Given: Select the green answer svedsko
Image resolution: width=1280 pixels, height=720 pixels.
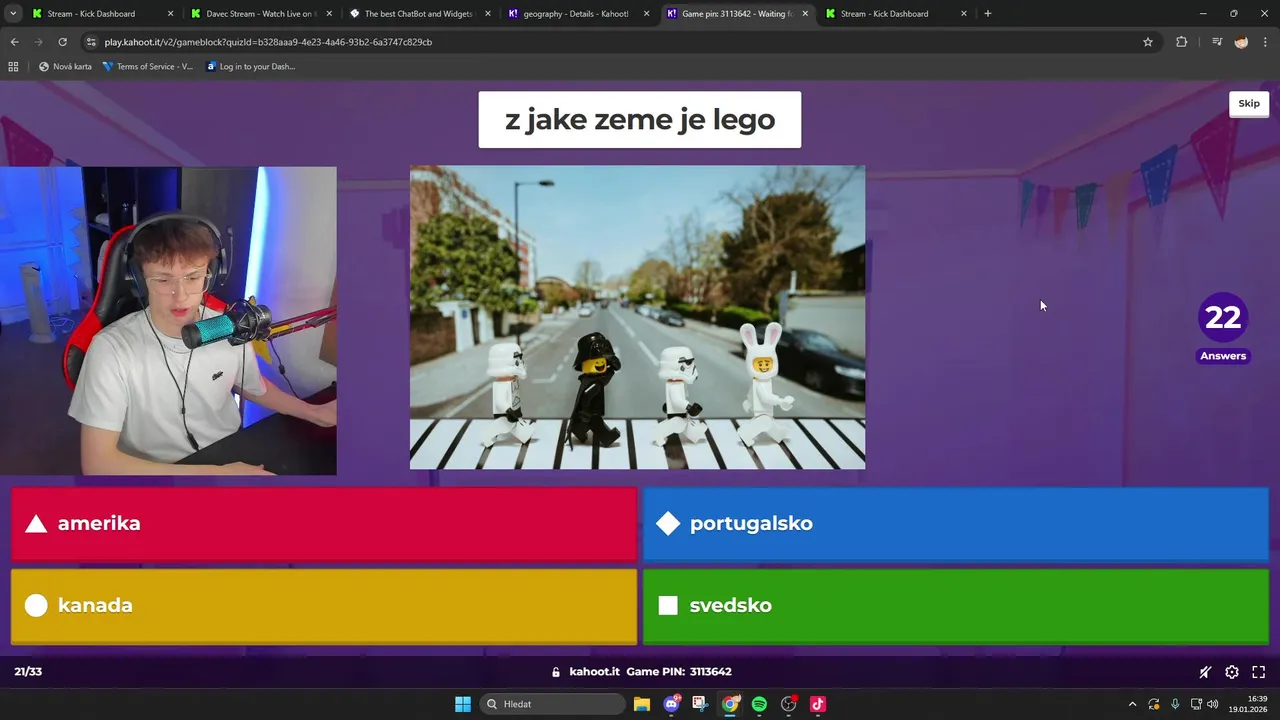Looking at the screenshot, I should pos(956,606).
